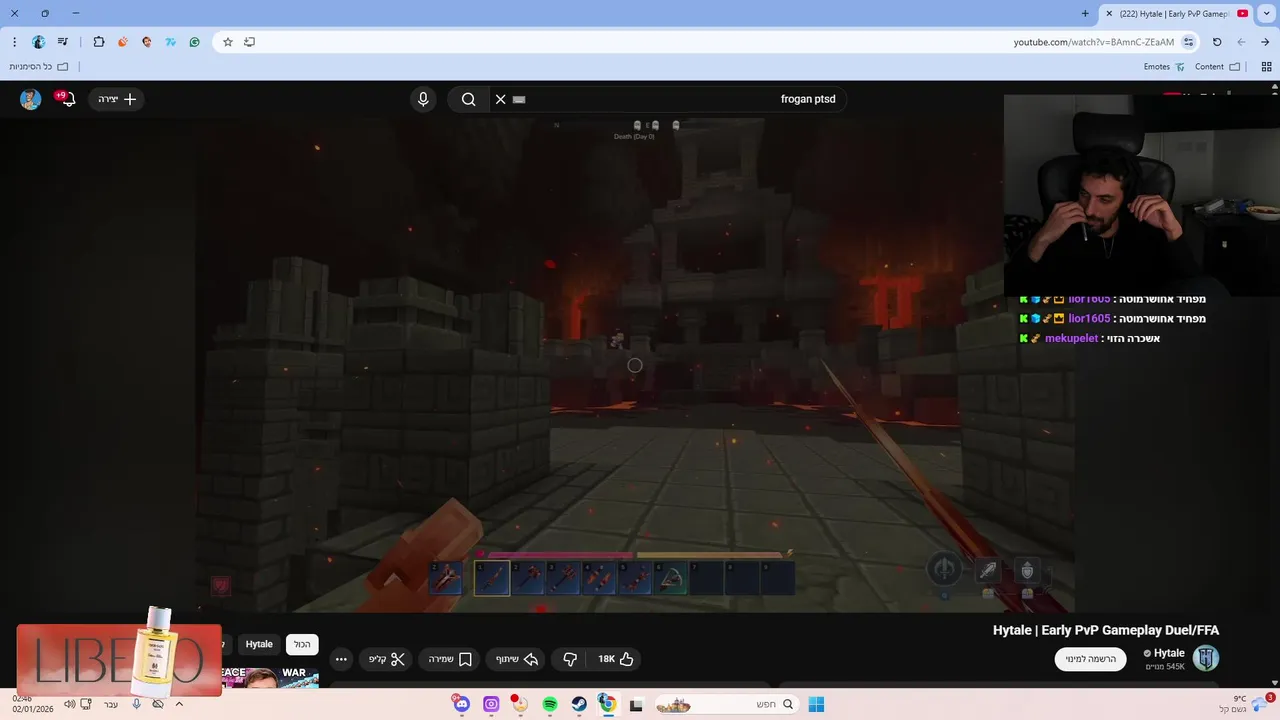Click the subscribe button
Viewport: 1280px width, 720px height.
click(x=1090, y=659)
